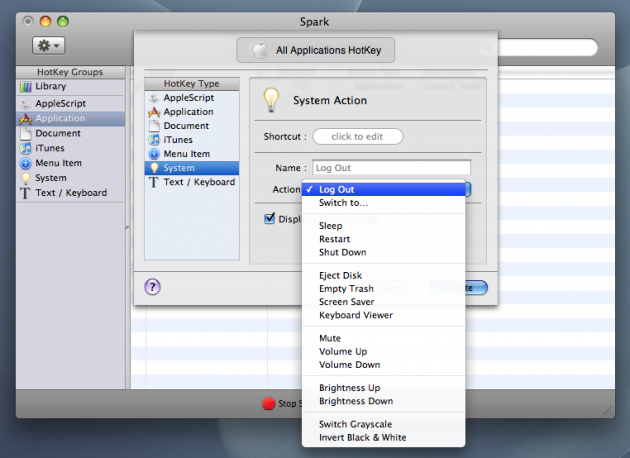The image size is (630, 458).
Task: Click the System bulb icon in HotKey Groups
Action: (x=26, y=178)
